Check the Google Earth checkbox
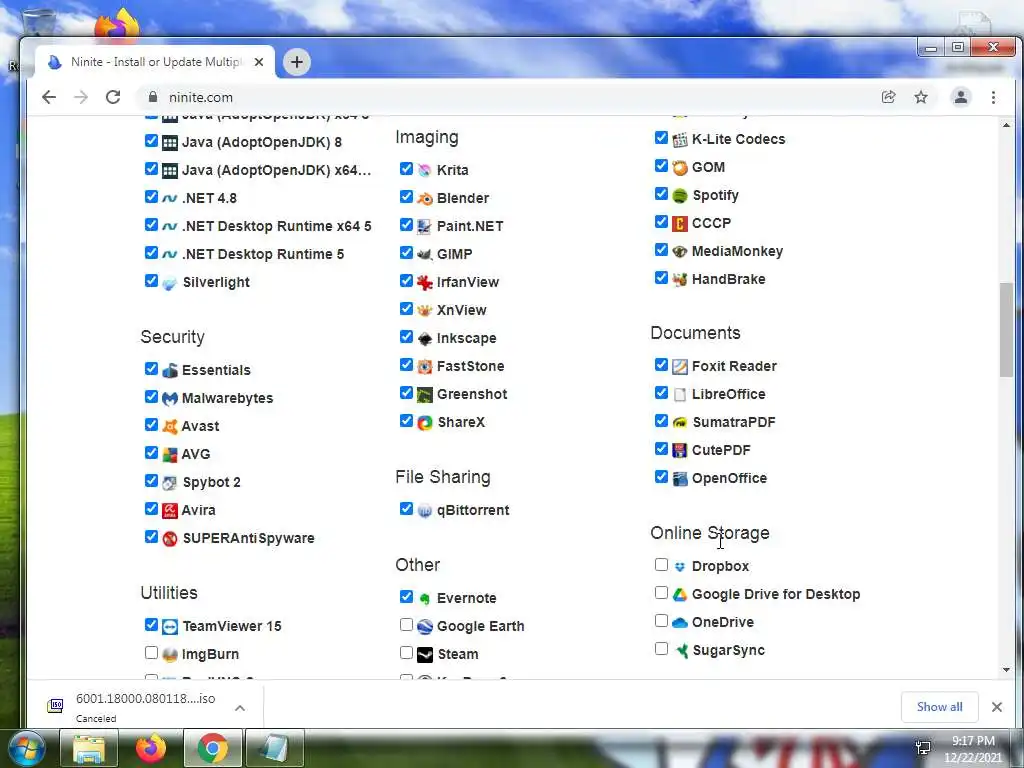Image resolution: width=1024 pixels, height=768 pixels. 406,625
